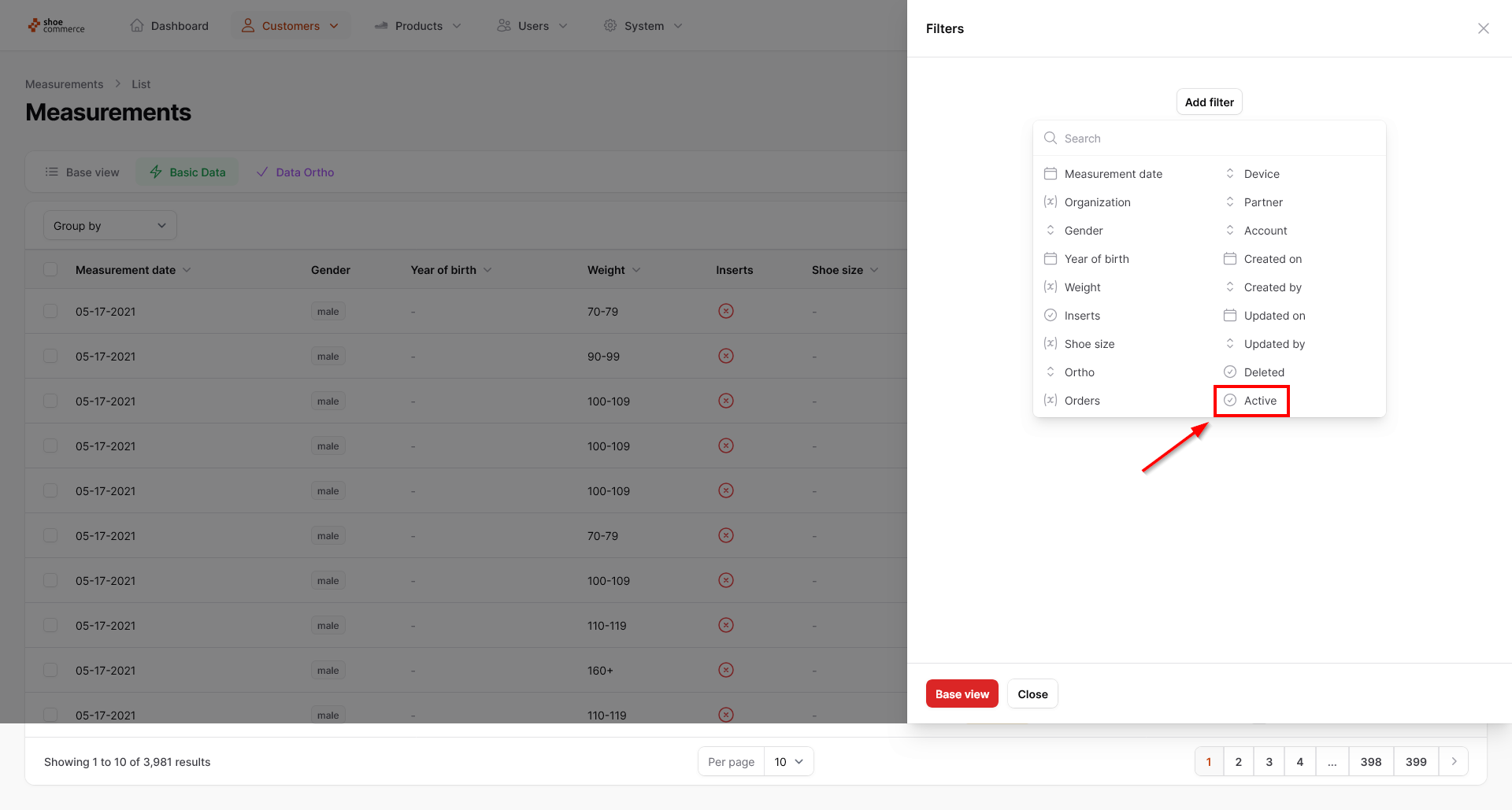Click the list icon beside Base view
The width and height of the screenshot is (1512, 810).
point(52,172)
